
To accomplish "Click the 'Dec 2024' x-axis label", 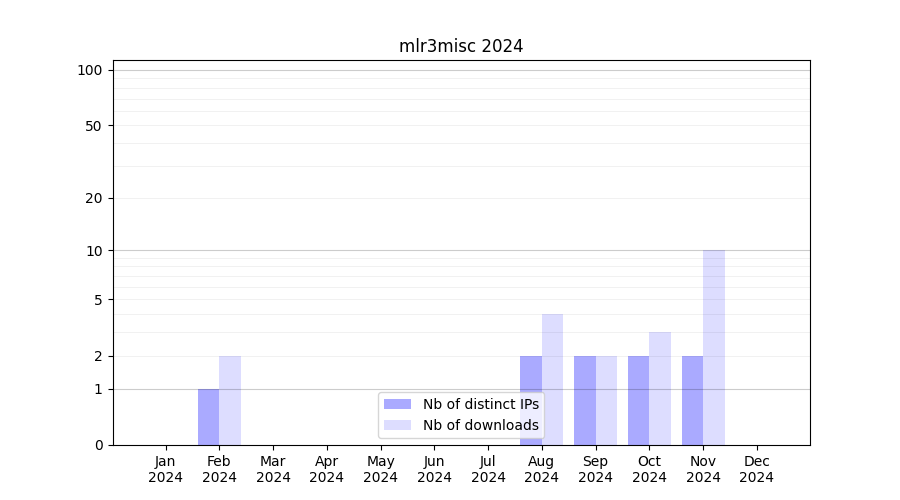I will click(757, 469).
